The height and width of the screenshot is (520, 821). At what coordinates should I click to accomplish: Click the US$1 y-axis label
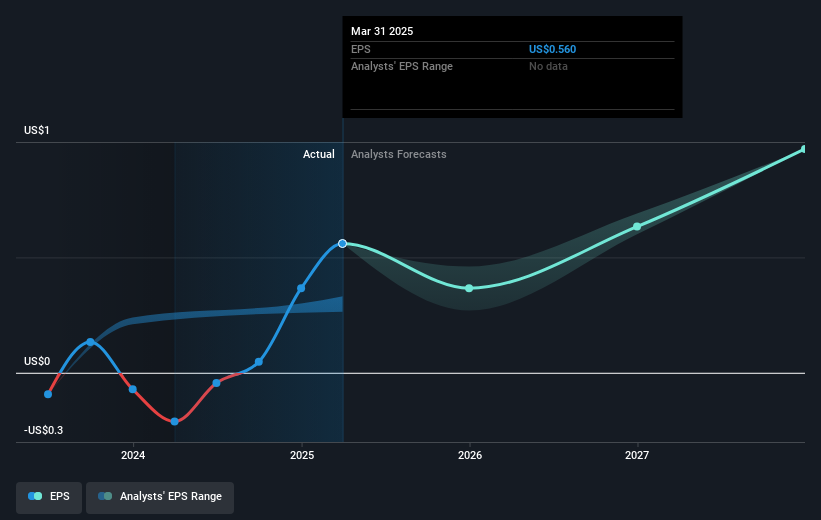(x=37, y=130)
